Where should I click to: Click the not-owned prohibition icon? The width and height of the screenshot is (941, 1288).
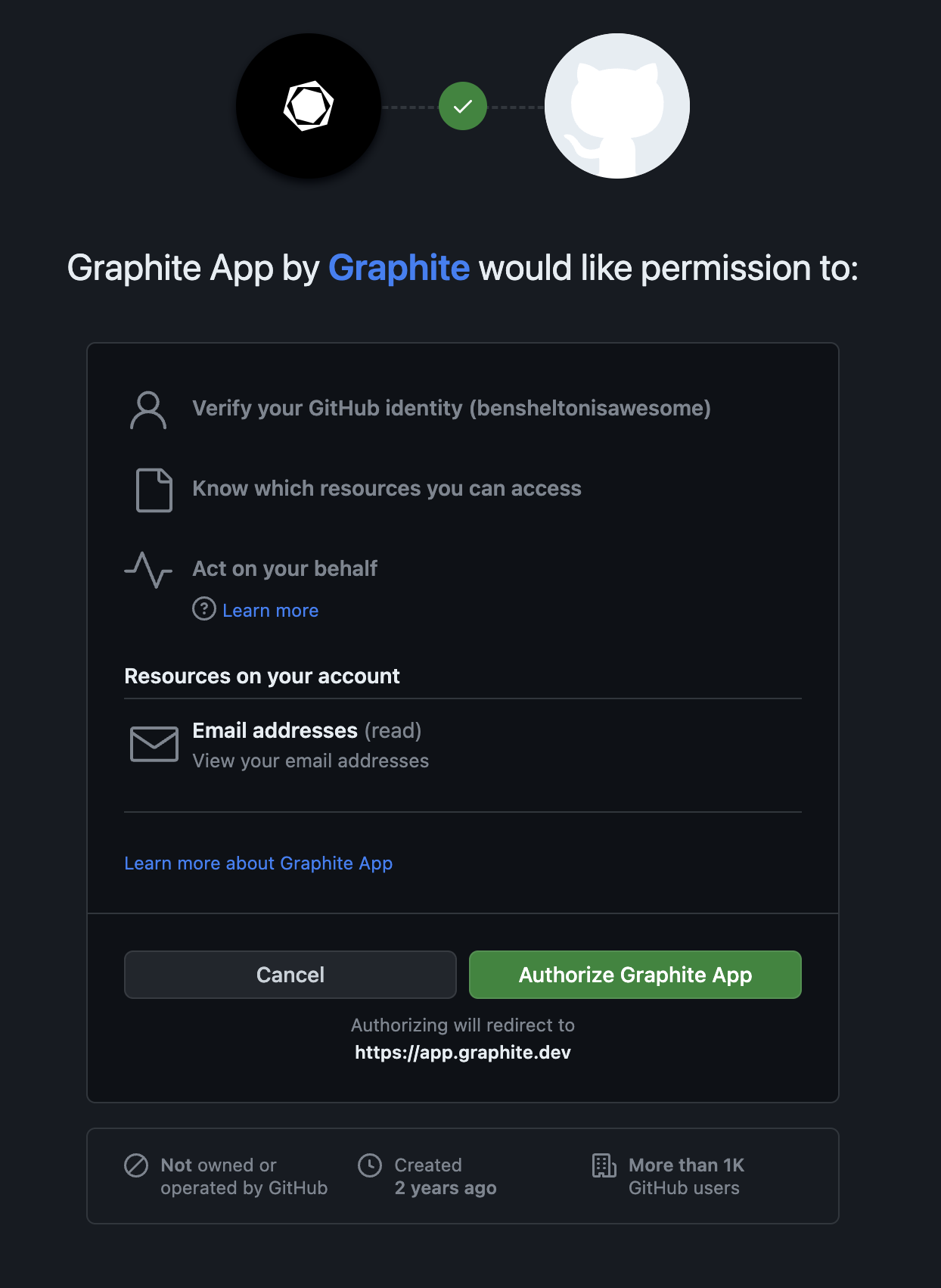(x=136, y=1165)
